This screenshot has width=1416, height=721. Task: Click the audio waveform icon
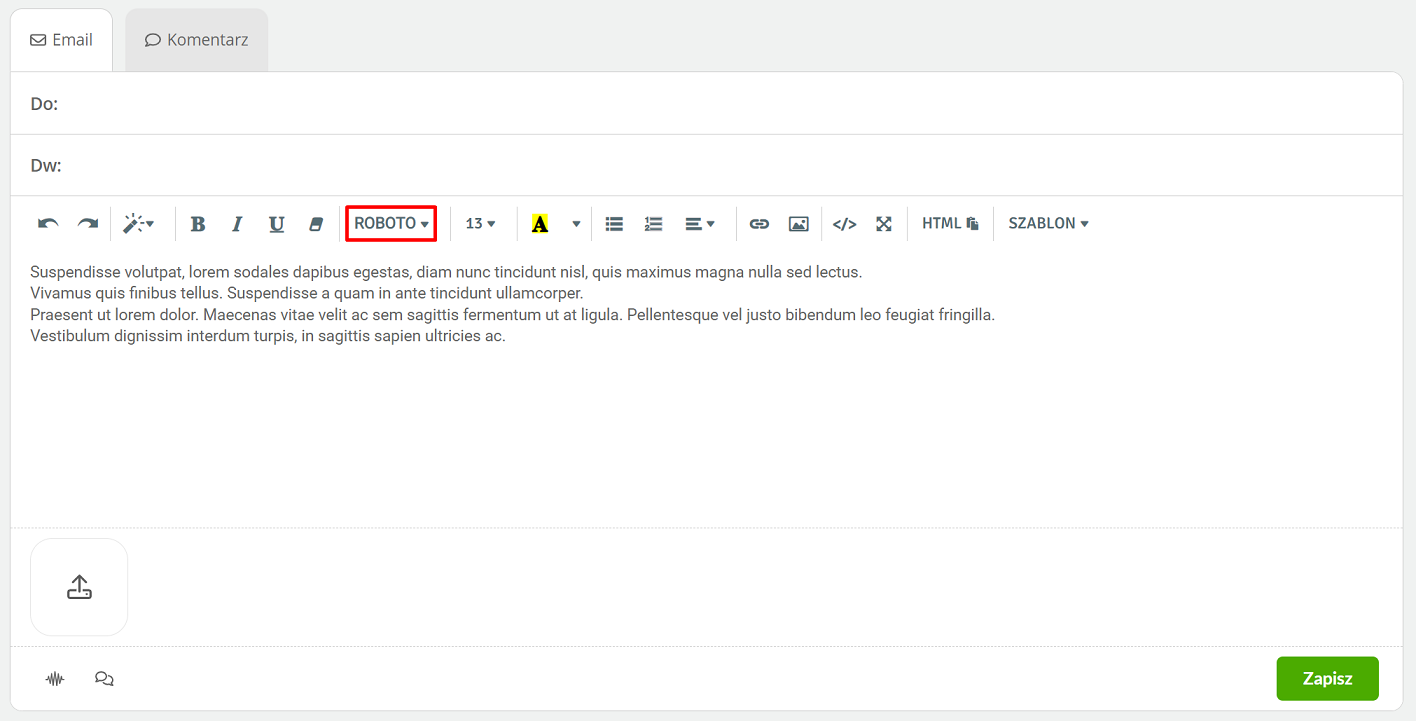(x=55, y=679)
